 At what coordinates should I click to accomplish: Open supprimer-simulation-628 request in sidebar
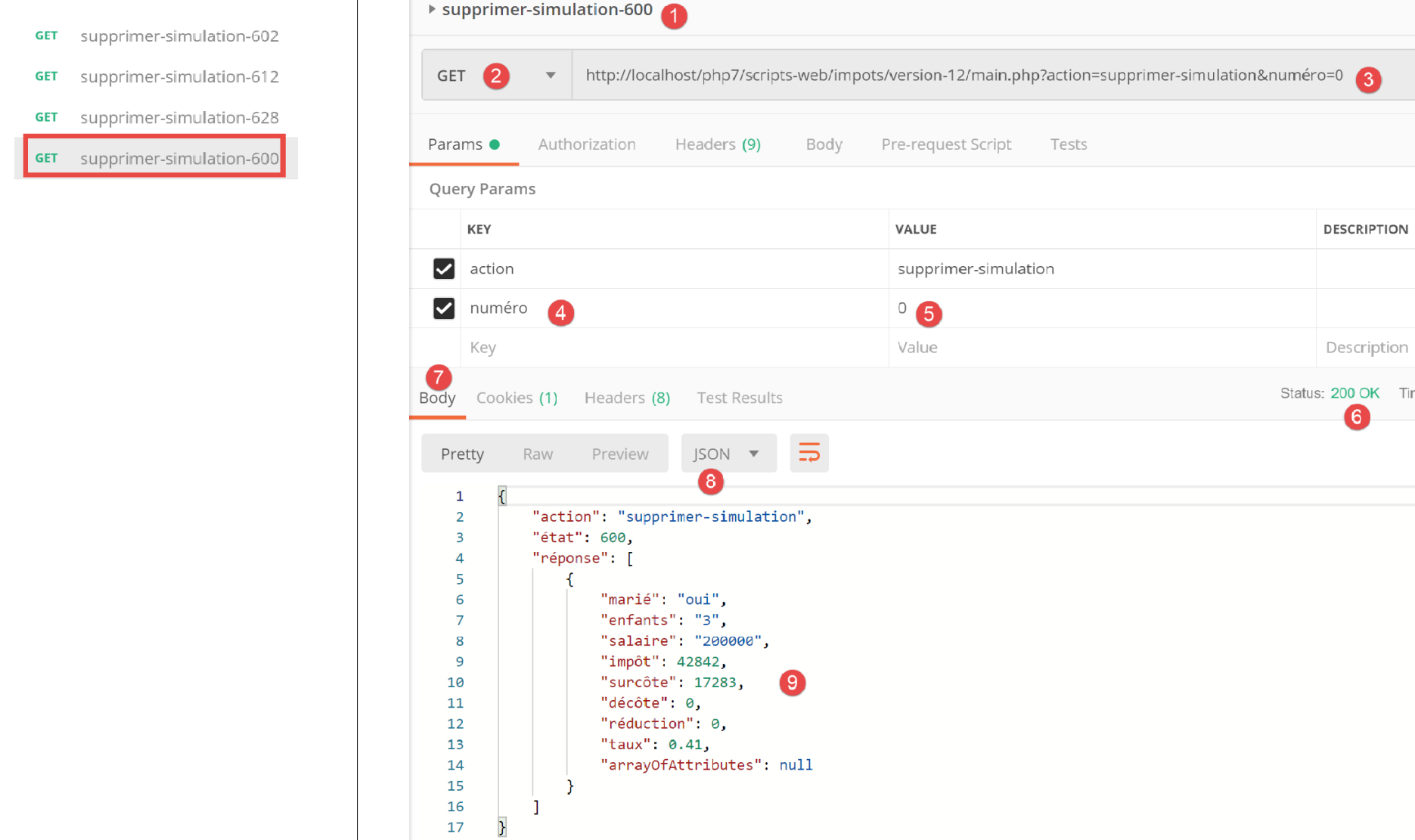pyautogui.click(x=179, y=118)
